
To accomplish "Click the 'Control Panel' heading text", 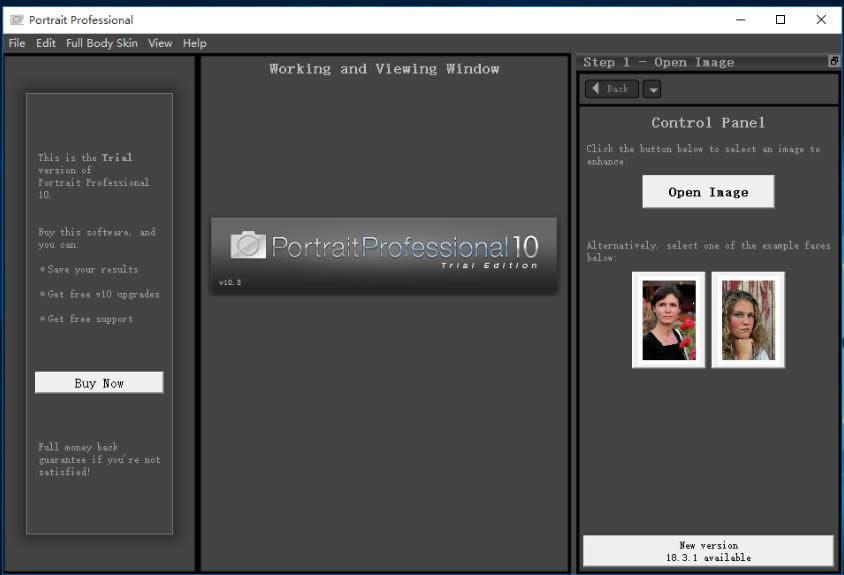I will pyautogui.click(x=708, y=123).
